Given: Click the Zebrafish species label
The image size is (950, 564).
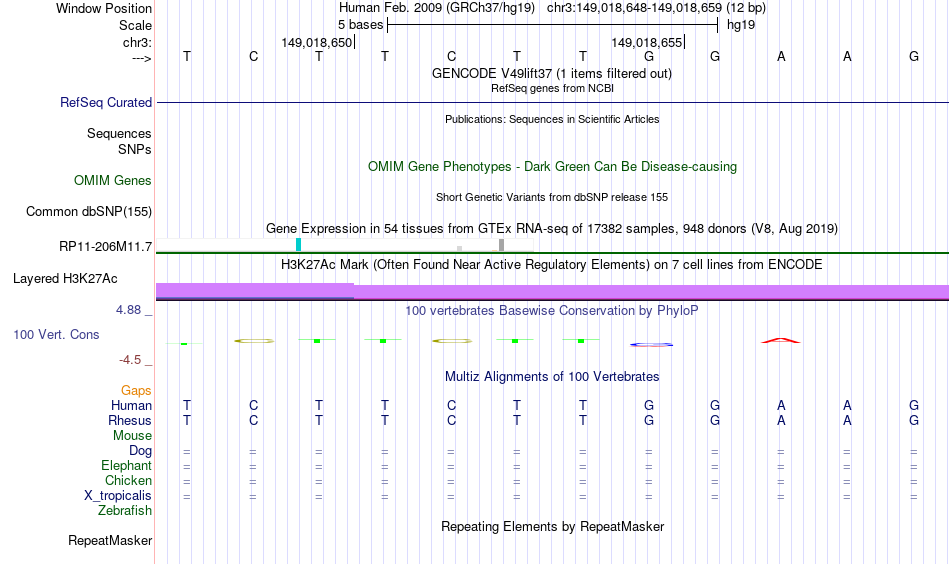Looking at the screenshot, I should [125, 511].
